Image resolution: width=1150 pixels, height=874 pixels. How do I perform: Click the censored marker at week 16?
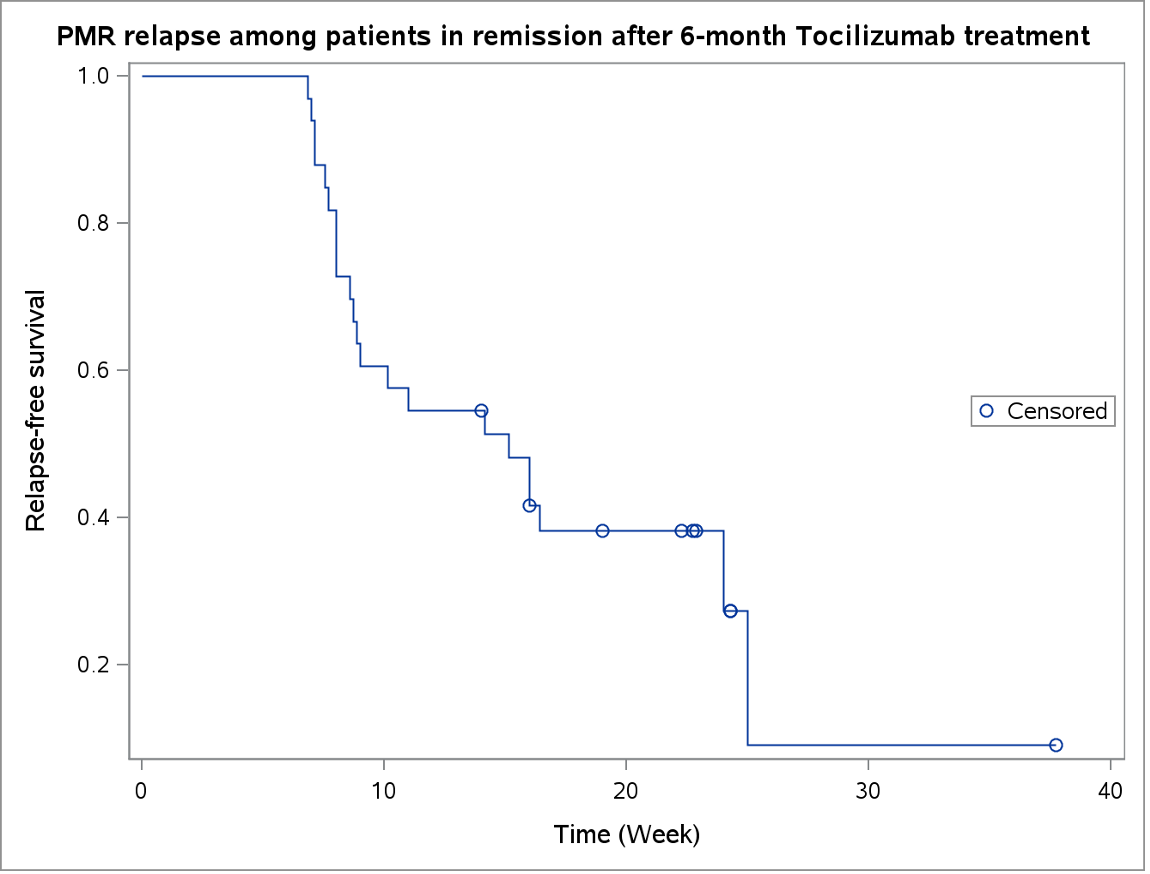point(529,505)
